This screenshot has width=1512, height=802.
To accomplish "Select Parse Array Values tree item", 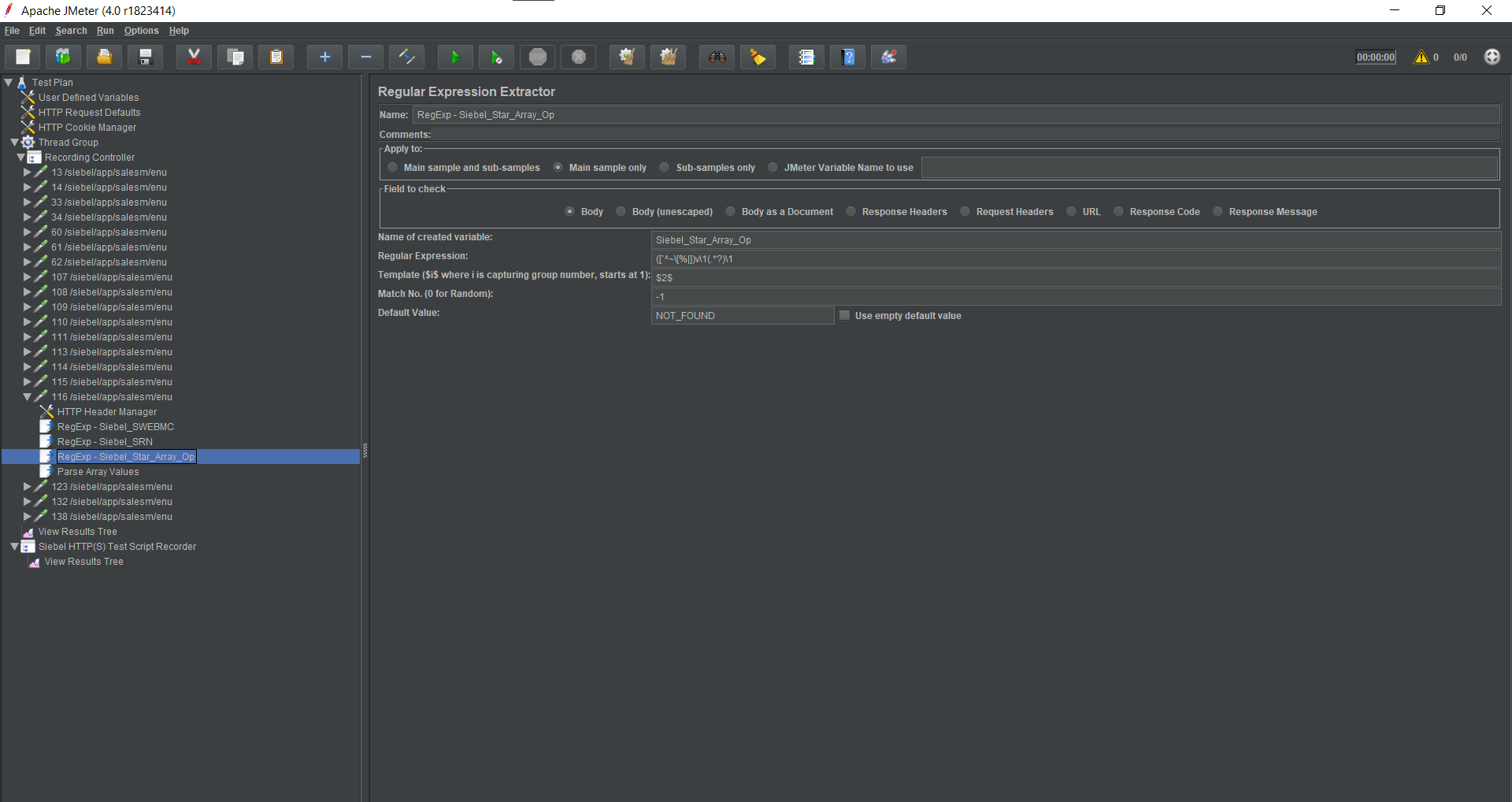I will coord(98,472).
